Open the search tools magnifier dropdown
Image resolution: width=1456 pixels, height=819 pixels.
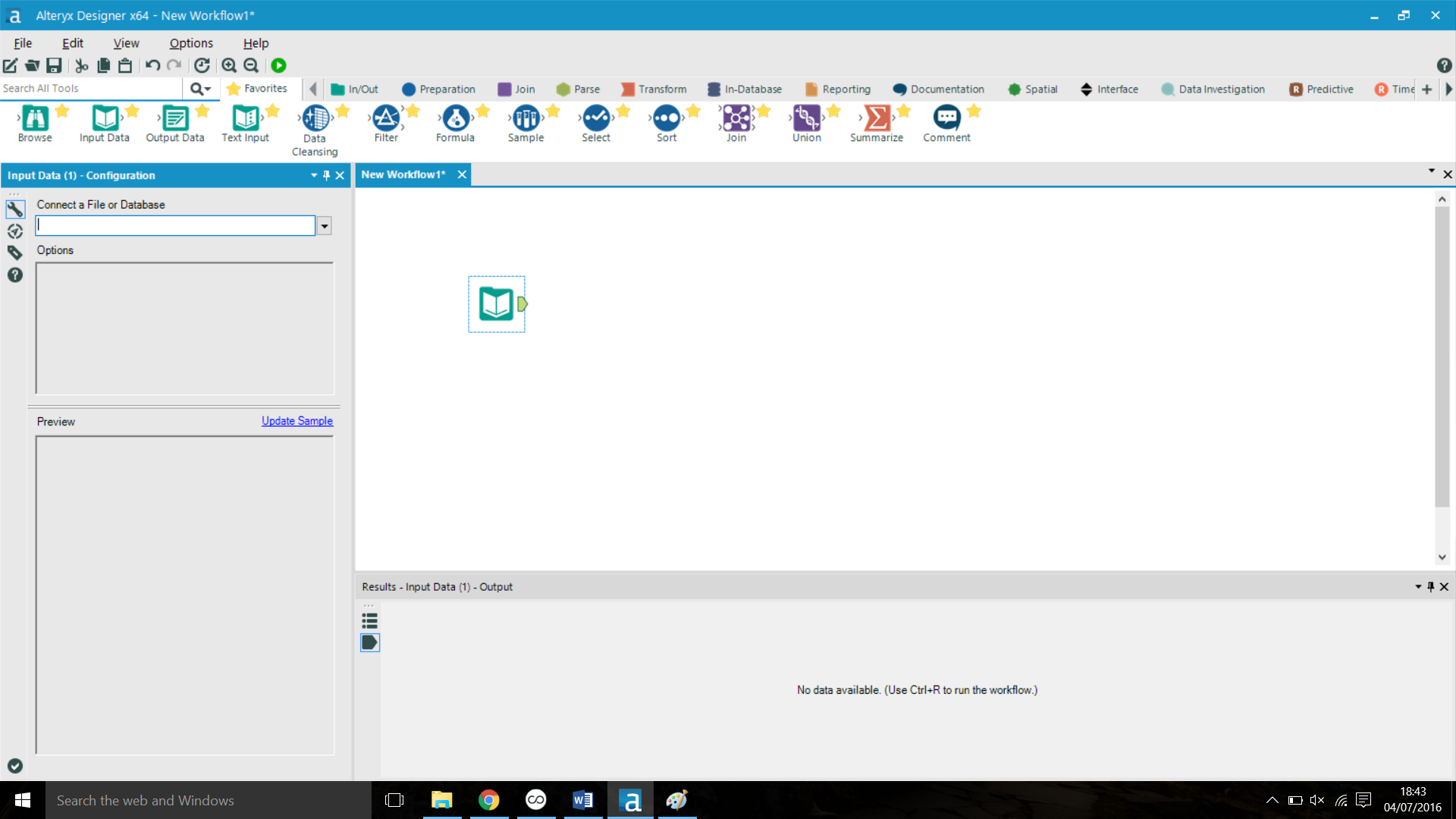point(200,89)
